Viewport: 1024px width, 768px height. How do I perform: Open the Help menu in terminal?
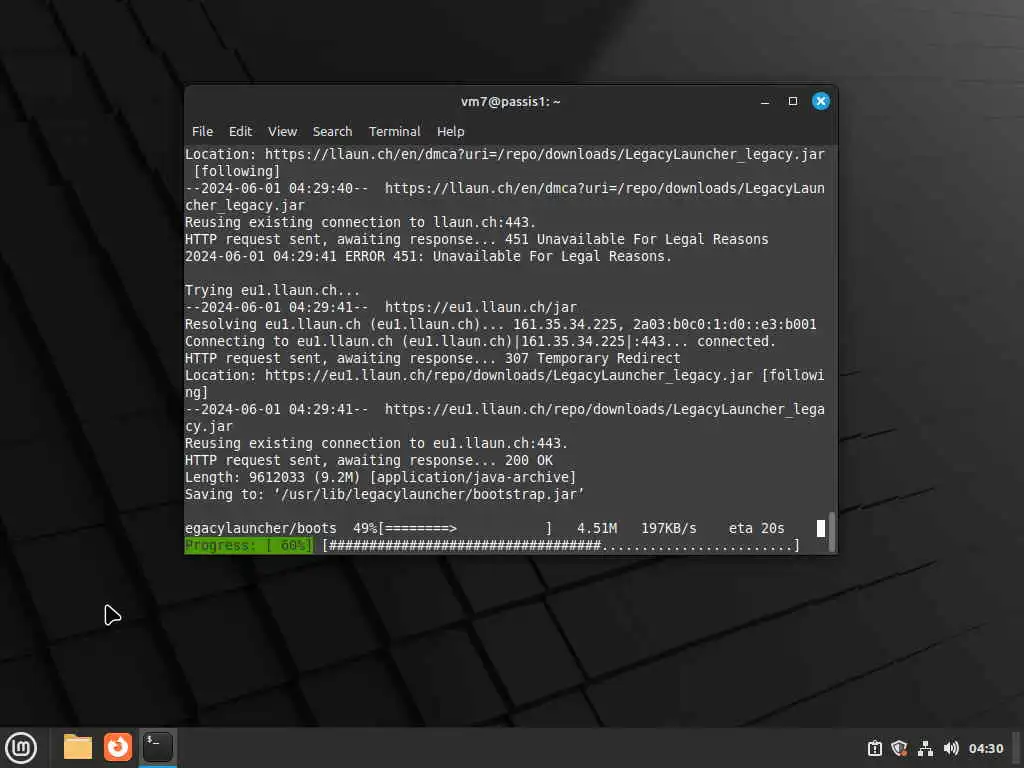pos(451,131)
